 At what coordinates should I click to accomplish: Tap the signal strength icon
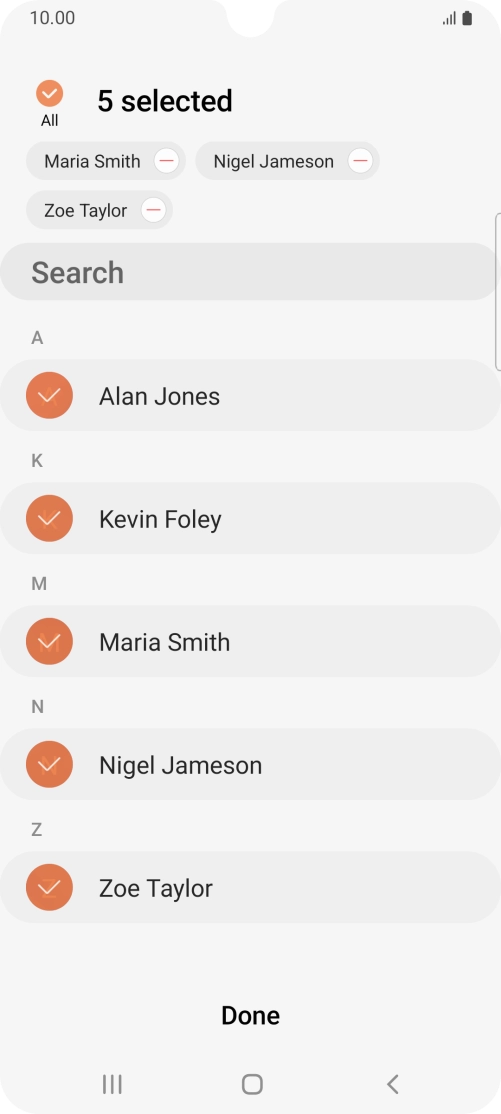coord(449,18)
